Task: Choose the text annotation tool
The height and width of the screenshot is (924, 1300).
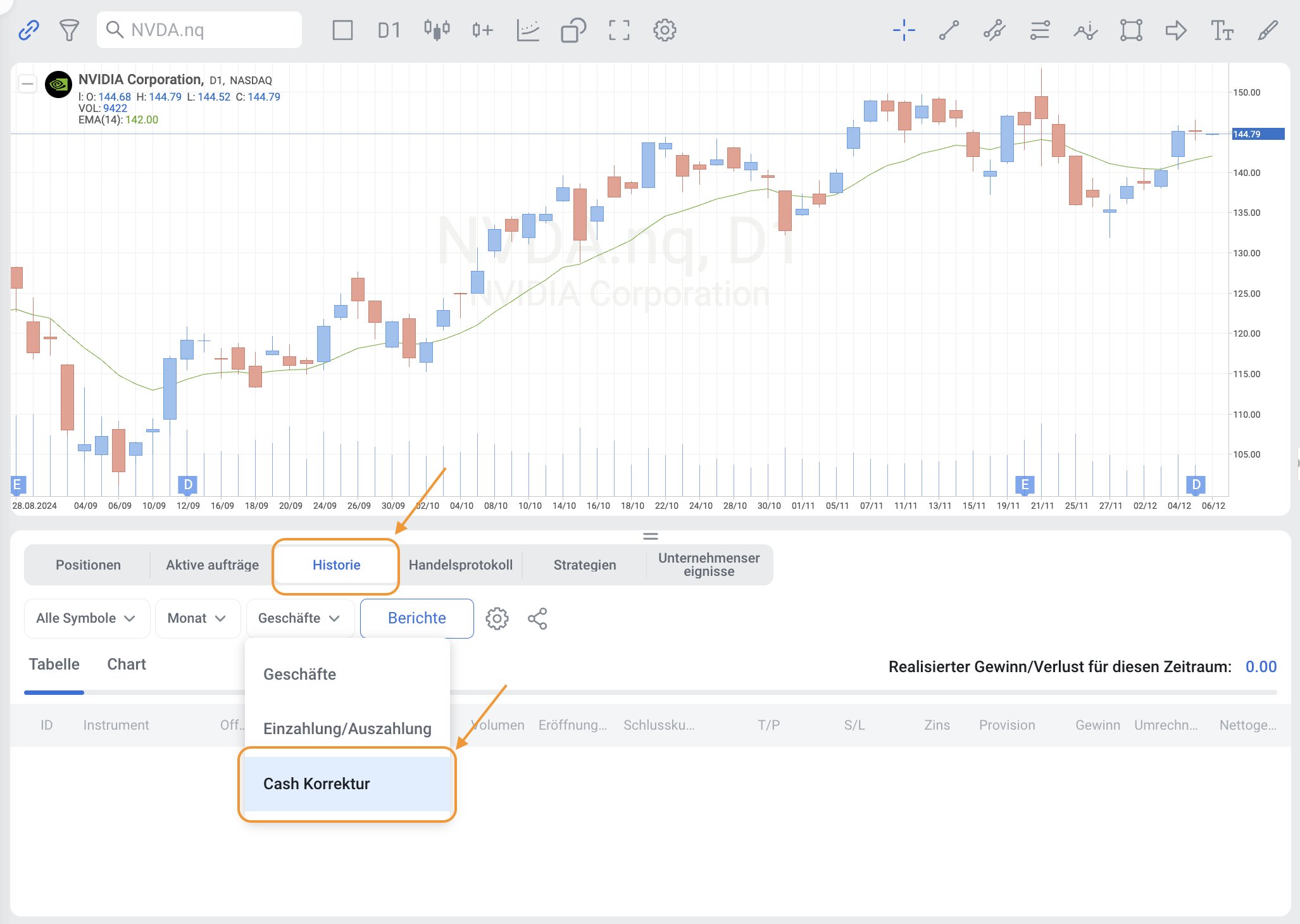Action: point(1222,30)
